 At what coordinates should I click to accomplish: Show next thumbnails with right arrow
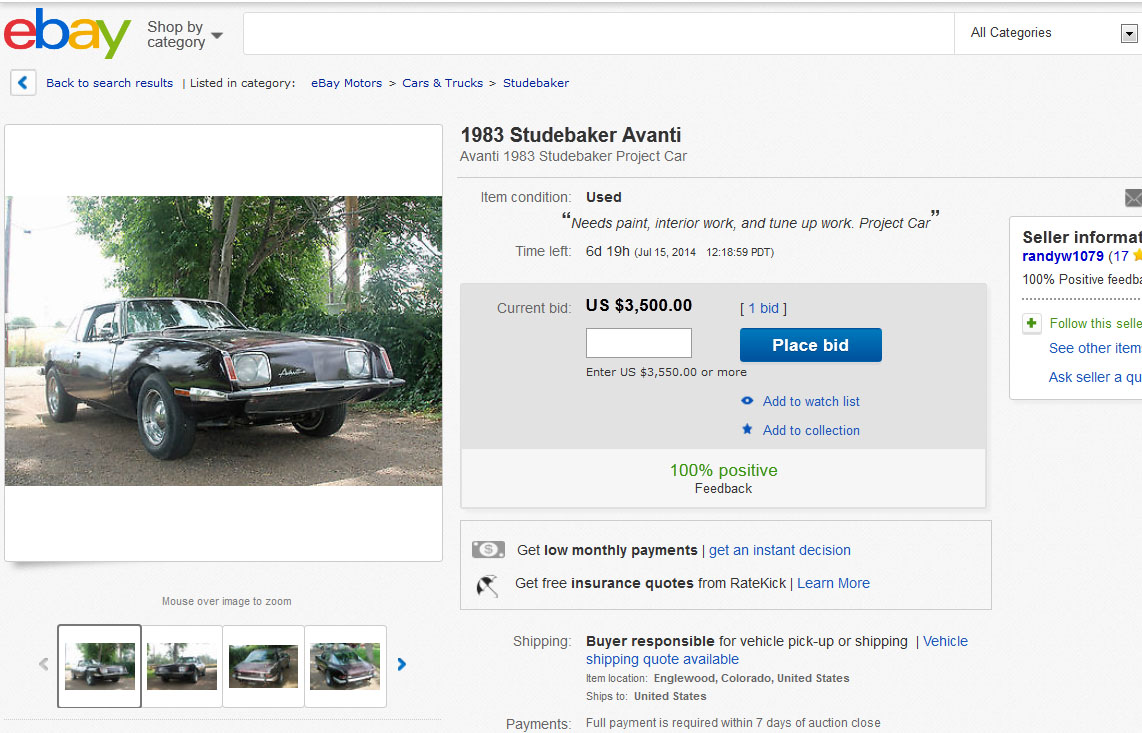pos(402,664)
